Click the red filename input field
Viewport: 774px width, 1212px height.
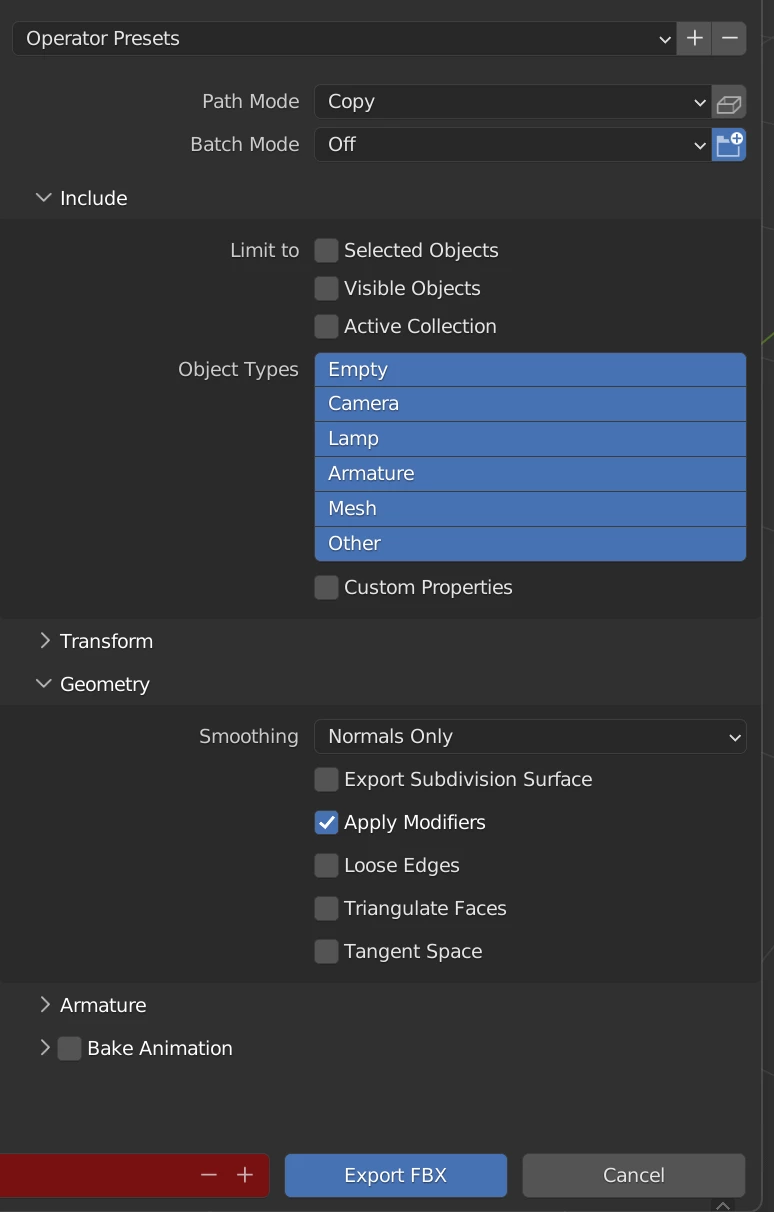(x=95, y=1175)
